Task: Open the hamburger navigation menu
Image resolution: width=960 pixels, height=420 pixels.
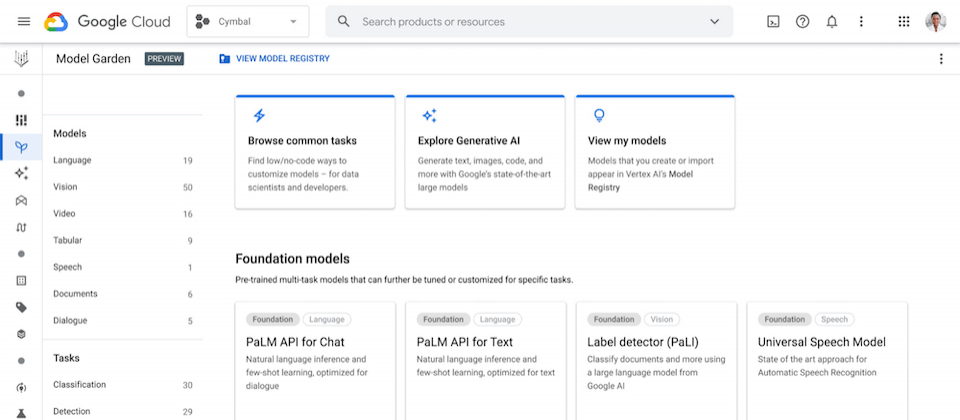Action: (x=24, y=21)
